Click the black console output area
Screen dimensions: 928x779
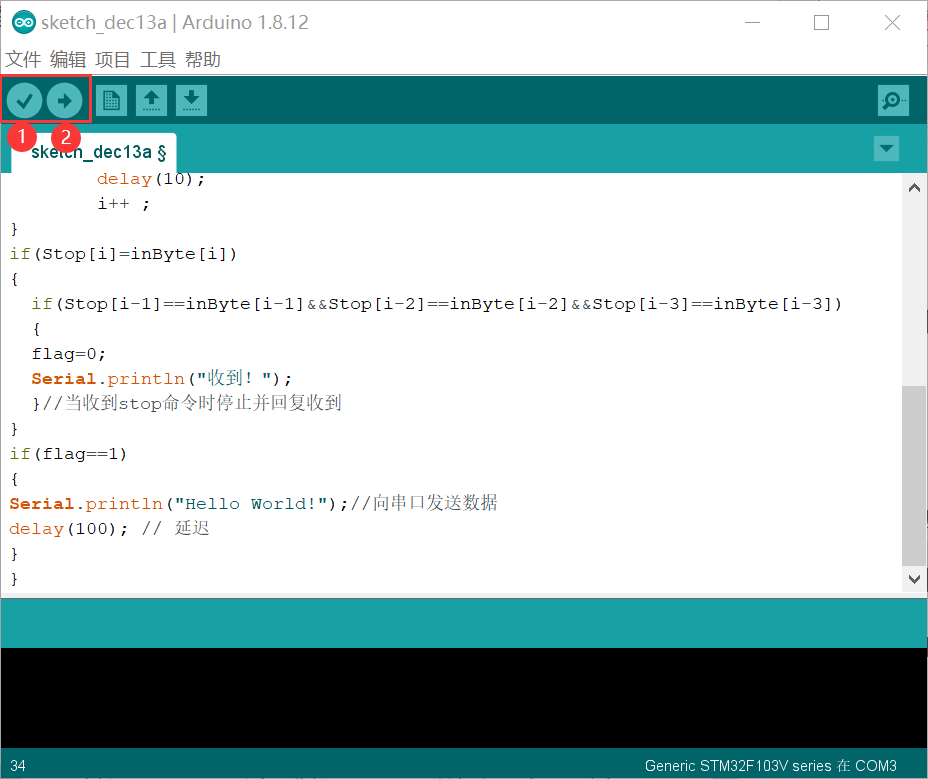point(463,697)
